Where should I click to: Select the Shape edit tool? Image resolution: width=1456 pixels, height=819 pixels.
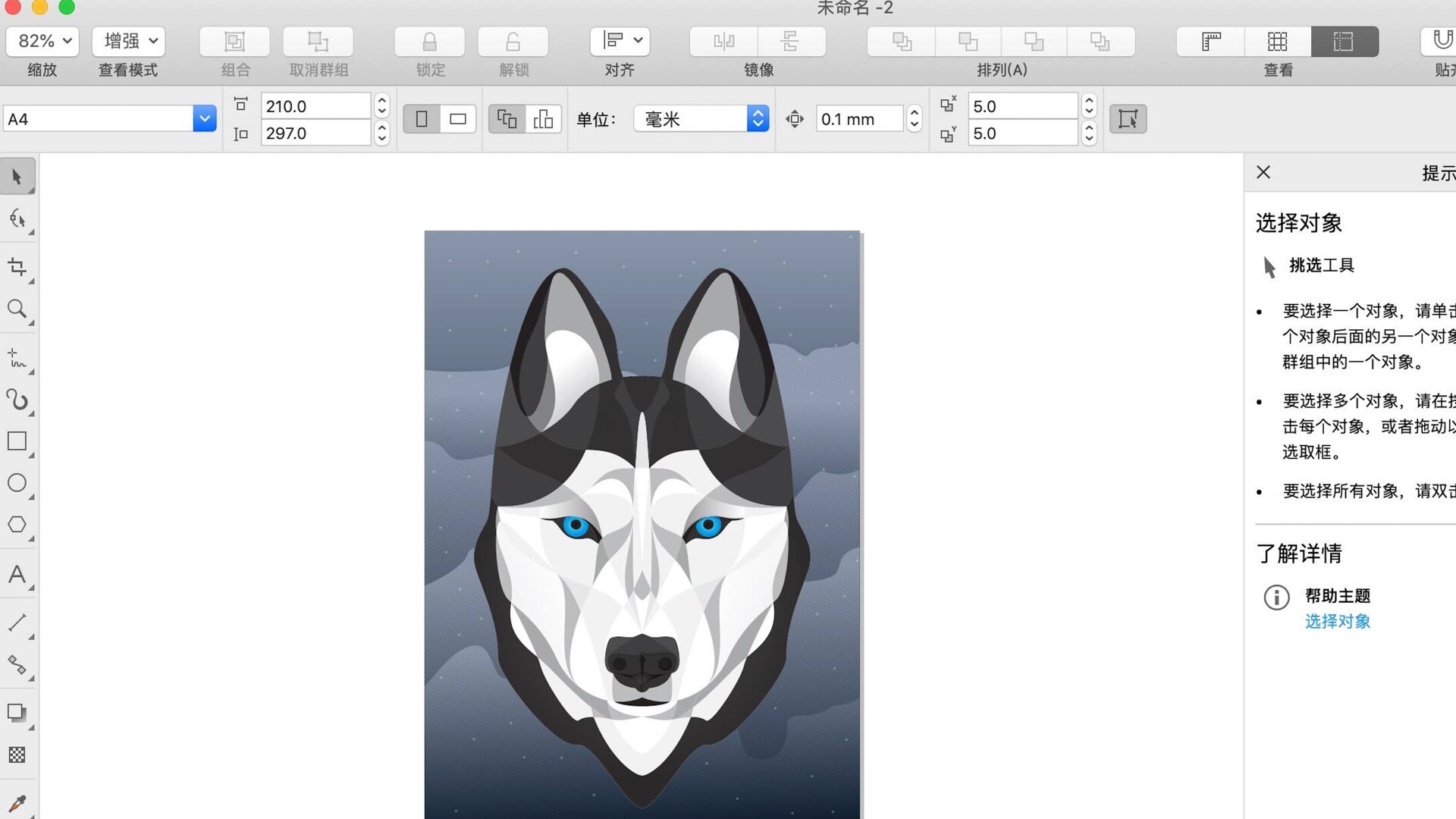[x=17, y=220]
